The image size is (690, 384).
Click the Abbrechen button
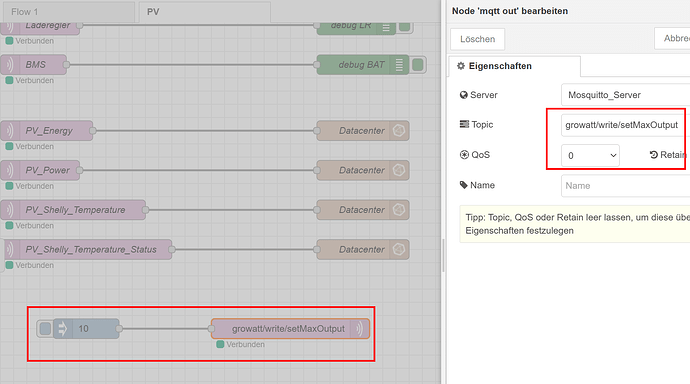[672, 39]
